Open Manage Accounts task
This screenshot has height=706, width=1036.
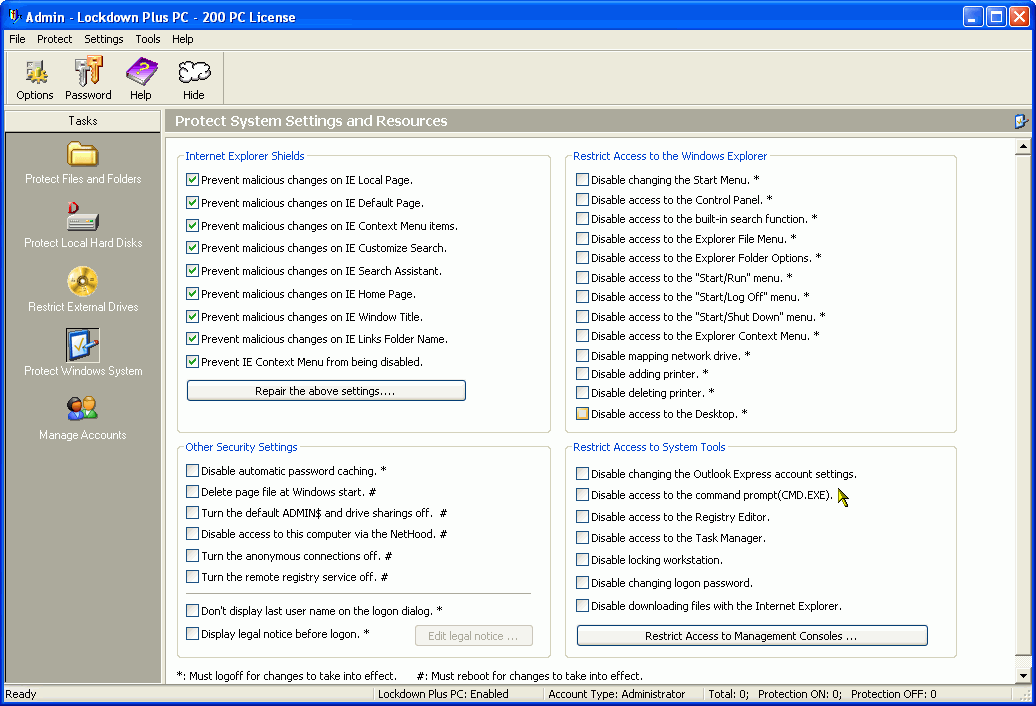click(83, 419)
